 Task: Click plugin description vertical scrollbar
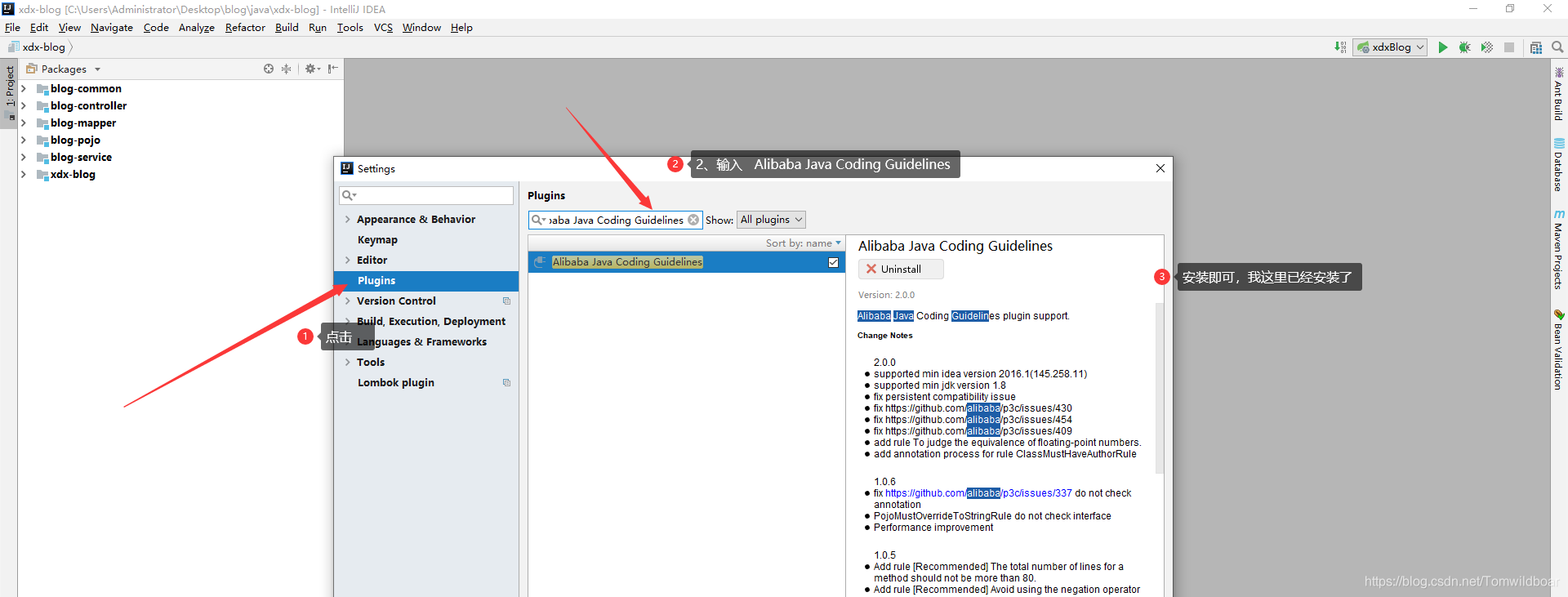(1159, 388)
